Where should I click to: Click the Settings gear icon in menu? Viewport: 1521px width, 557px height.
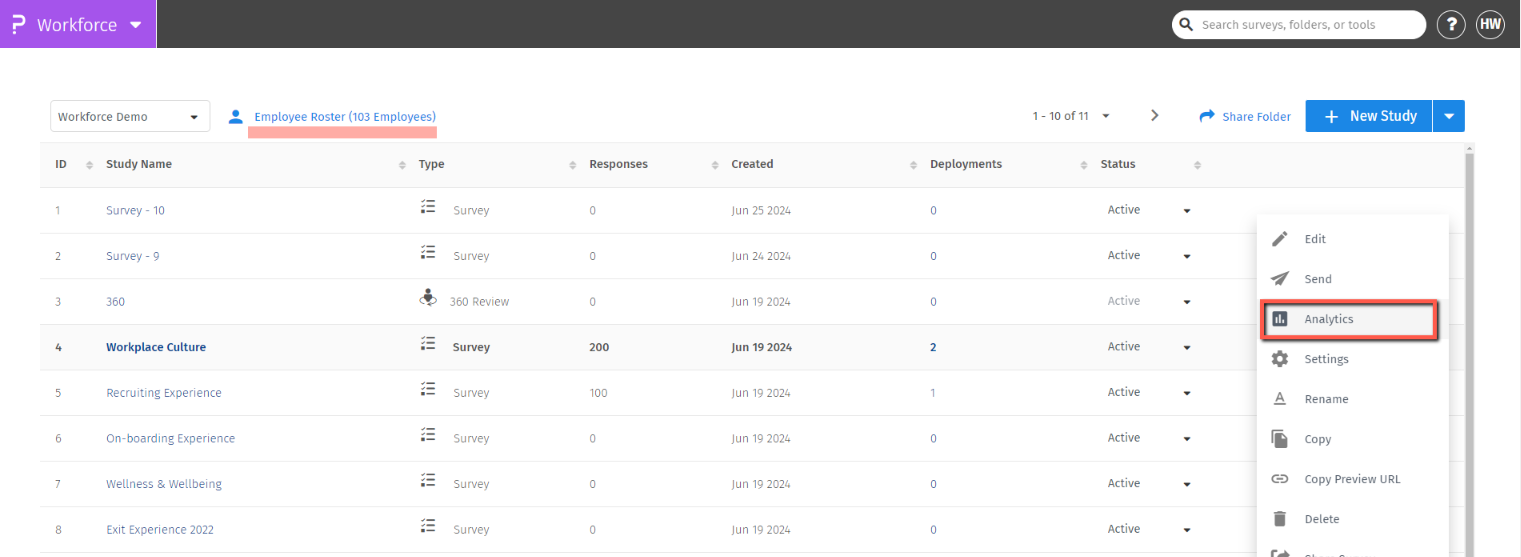(x=1279, y=359)
